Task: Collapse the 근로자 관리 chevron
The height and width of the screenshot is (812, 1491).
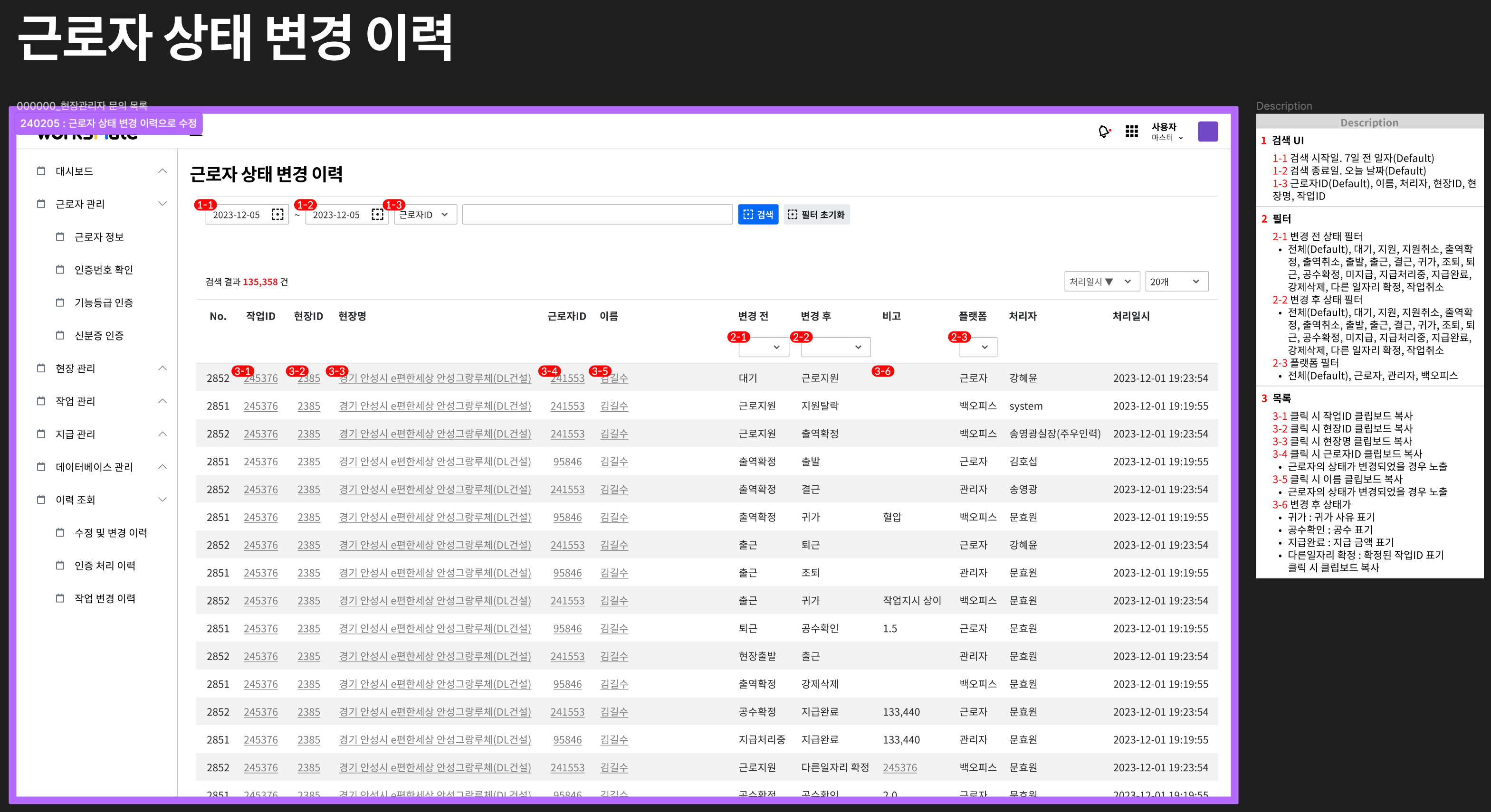Action: pos(162,204)
